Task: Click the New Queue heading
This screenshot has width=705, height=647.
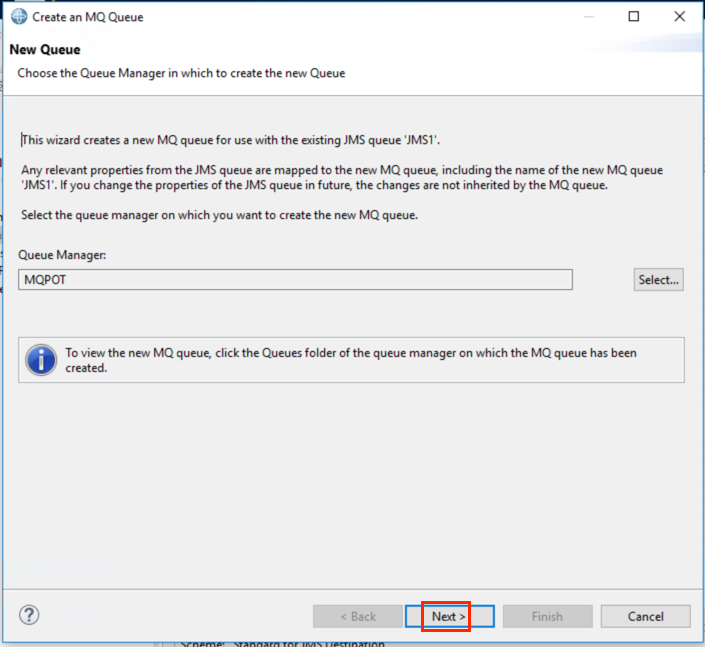Action: (x=45, y=49)
